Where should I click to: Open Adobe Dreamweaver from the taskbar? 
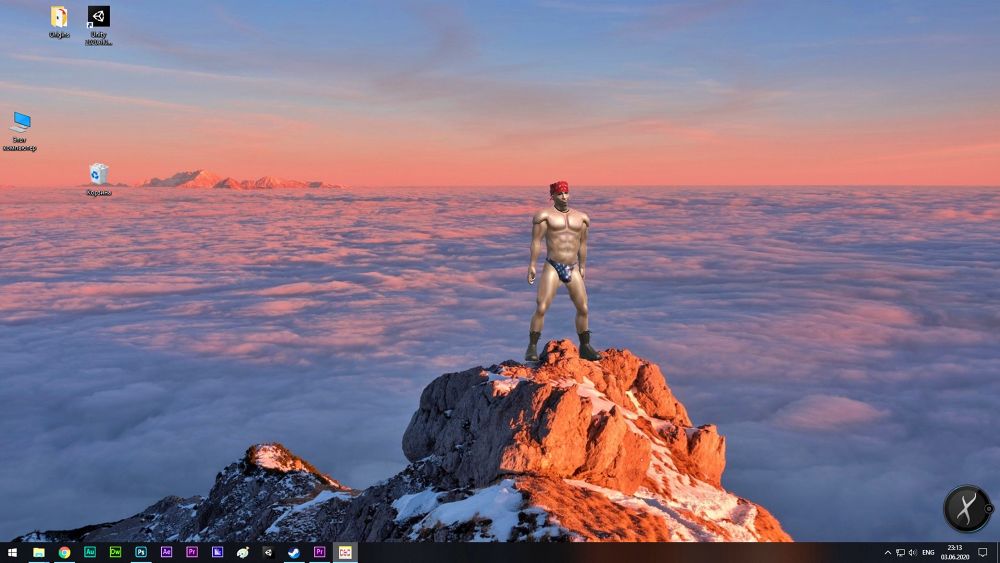pyautogui.click(x=115, y=552)
